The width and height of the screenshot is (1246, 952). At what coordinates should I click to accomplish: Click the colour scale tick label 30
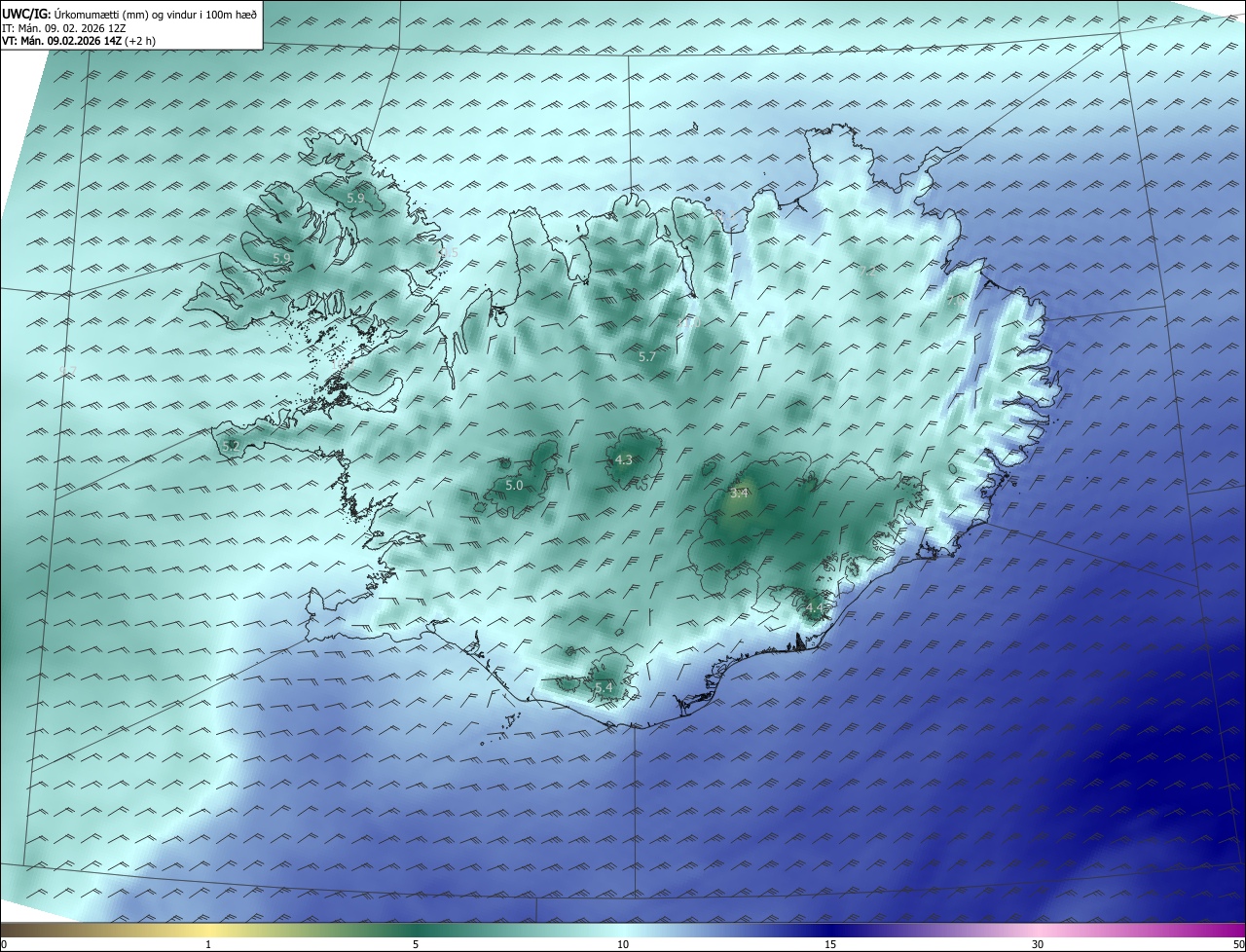click(1038, 944)
